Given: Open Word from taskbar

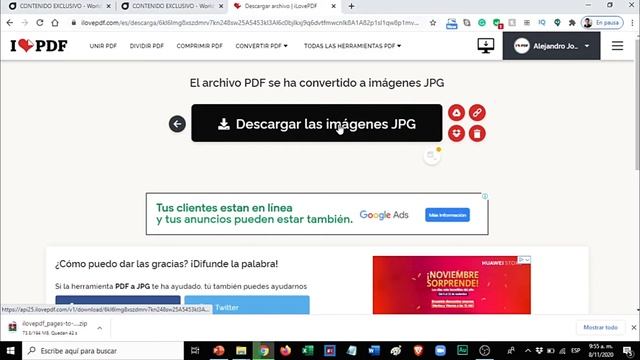Looking at the screenshot, I should pyautogui.click(x=373, y=351).
